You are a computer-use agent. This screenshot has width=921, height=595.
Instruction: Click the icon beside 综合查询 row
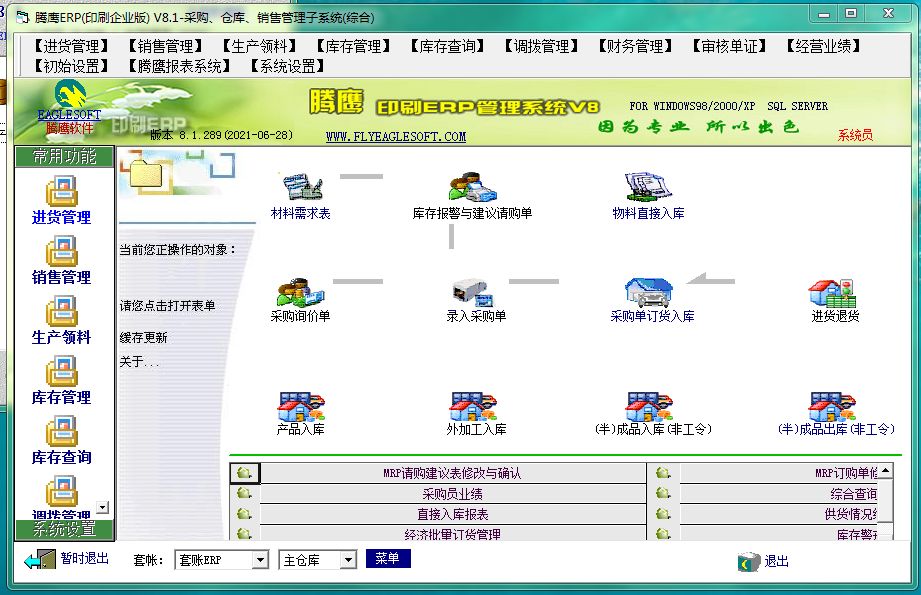(x=663, y=493)
